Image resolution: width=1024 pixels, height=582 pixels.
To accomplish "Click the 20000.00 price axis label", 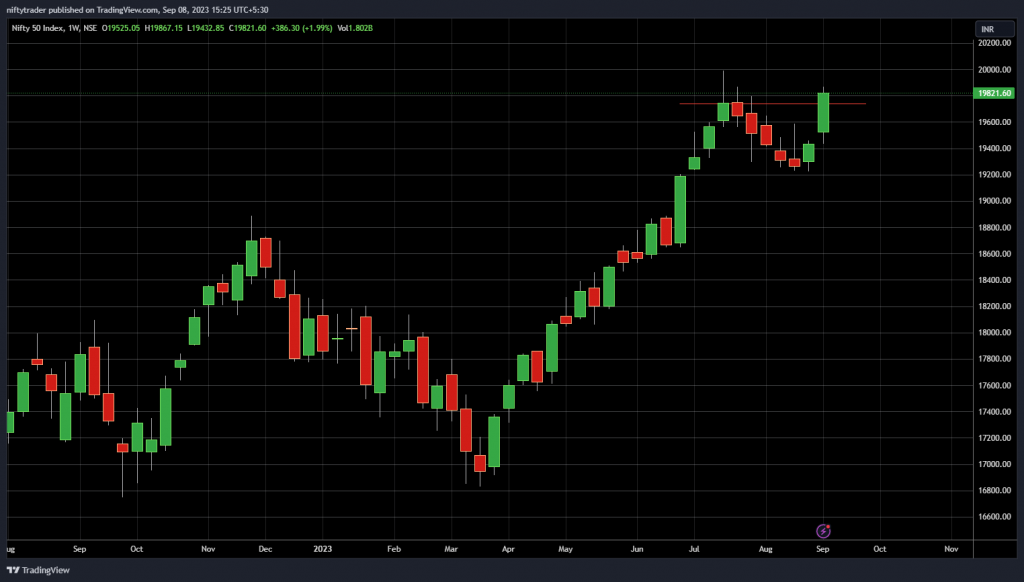I will (994, 70).
